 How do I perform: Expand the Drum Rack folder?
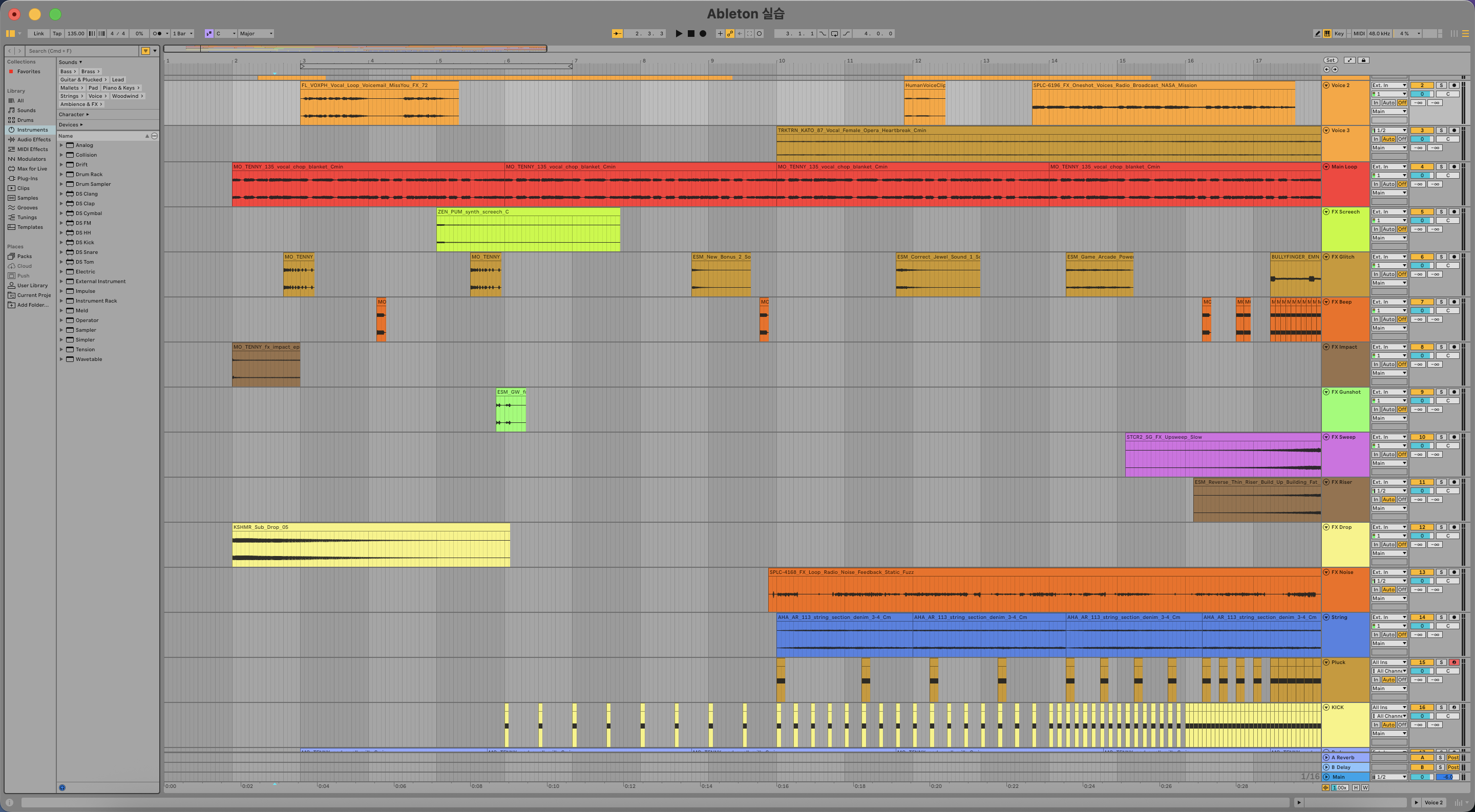click(61, 175)
